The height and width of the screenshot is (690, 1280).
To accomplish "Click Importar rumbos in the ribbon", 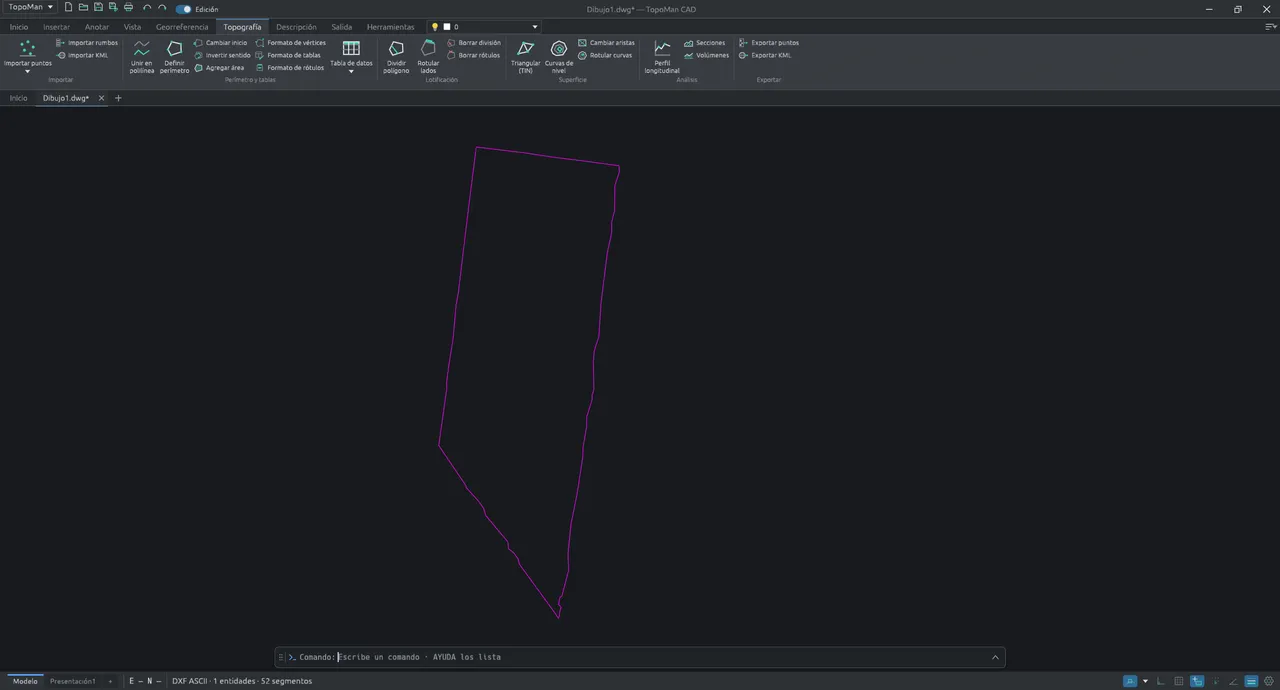I will pyautogui.click(x=87, y=43).
